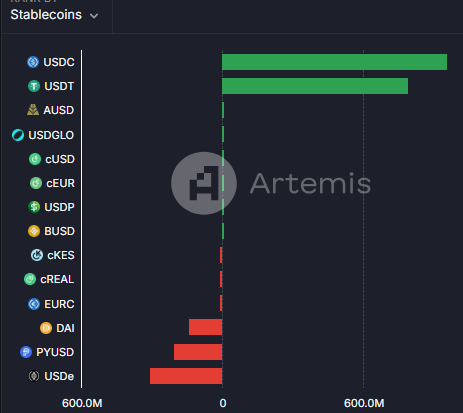Click the thin green AUSD bar
Image resolution: width=463 pixels, height=413 pixels.
(223, 110)
